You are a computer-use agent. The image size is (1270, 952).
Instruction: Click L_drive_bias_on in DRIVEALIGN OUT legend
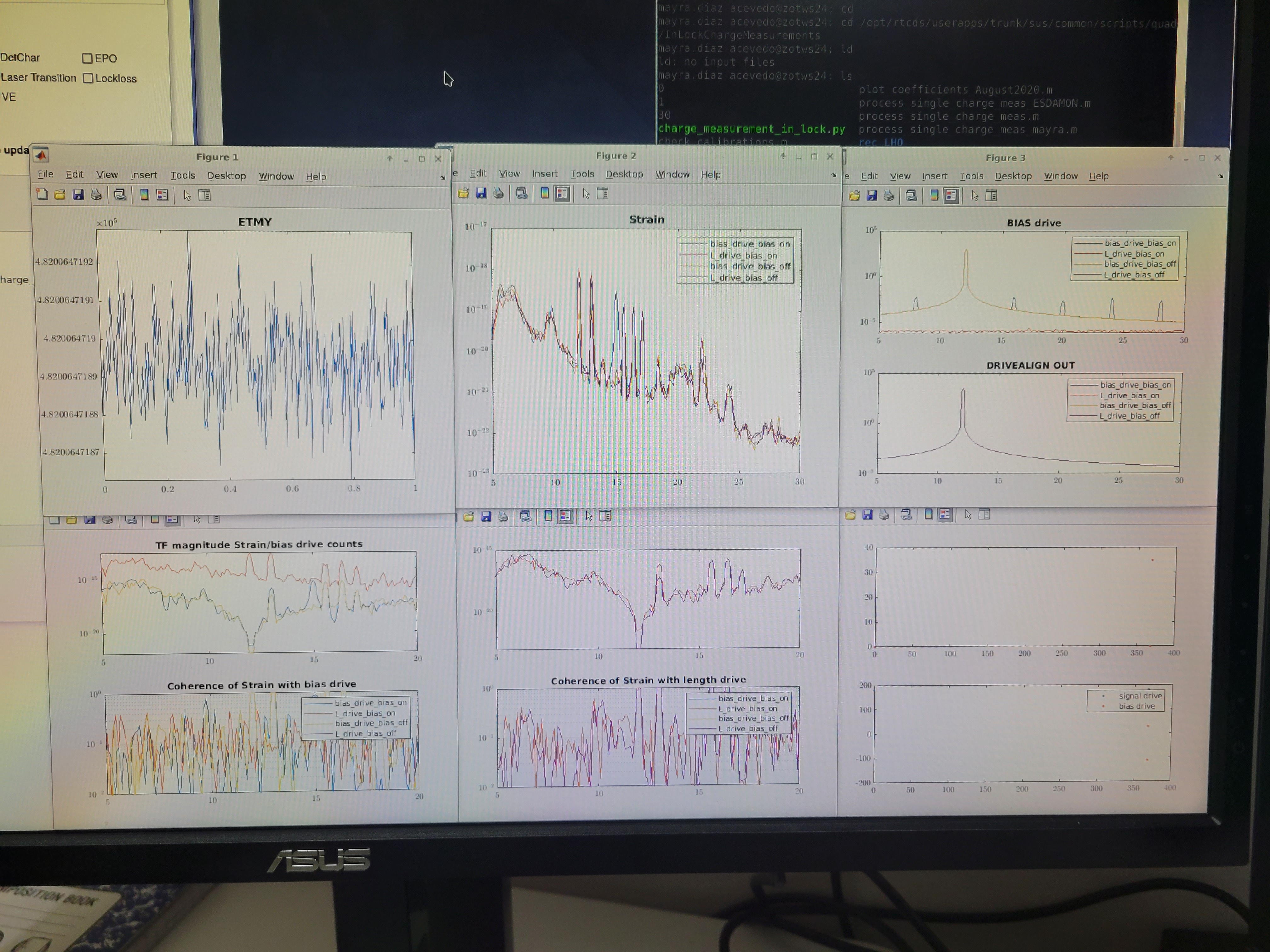tap(1129, 395)
